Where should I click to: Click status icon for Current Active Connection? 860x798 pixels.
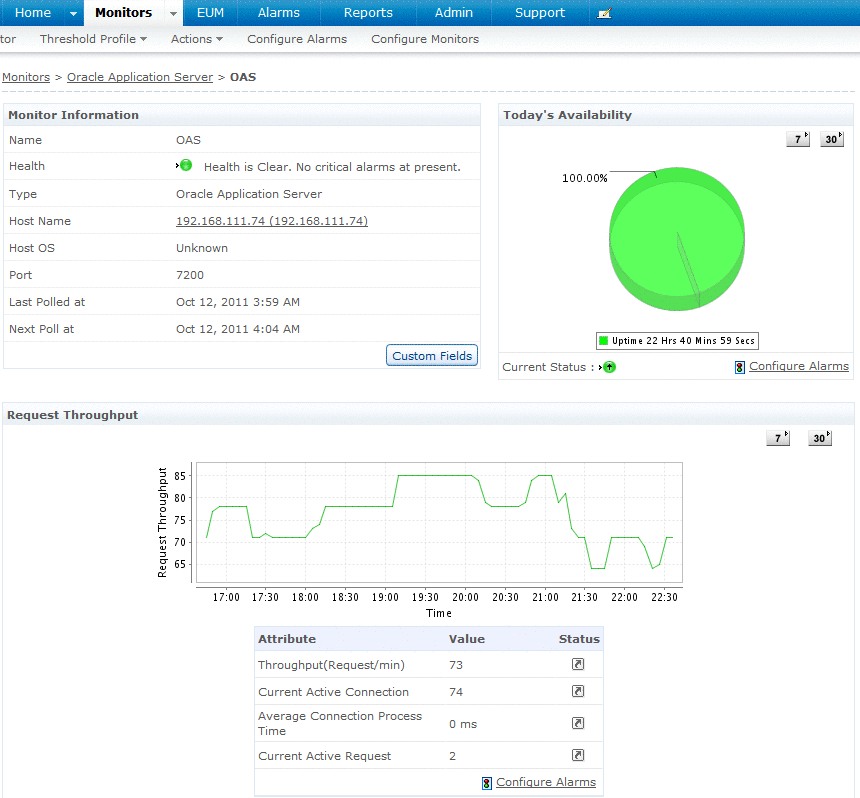click(578, 692)
